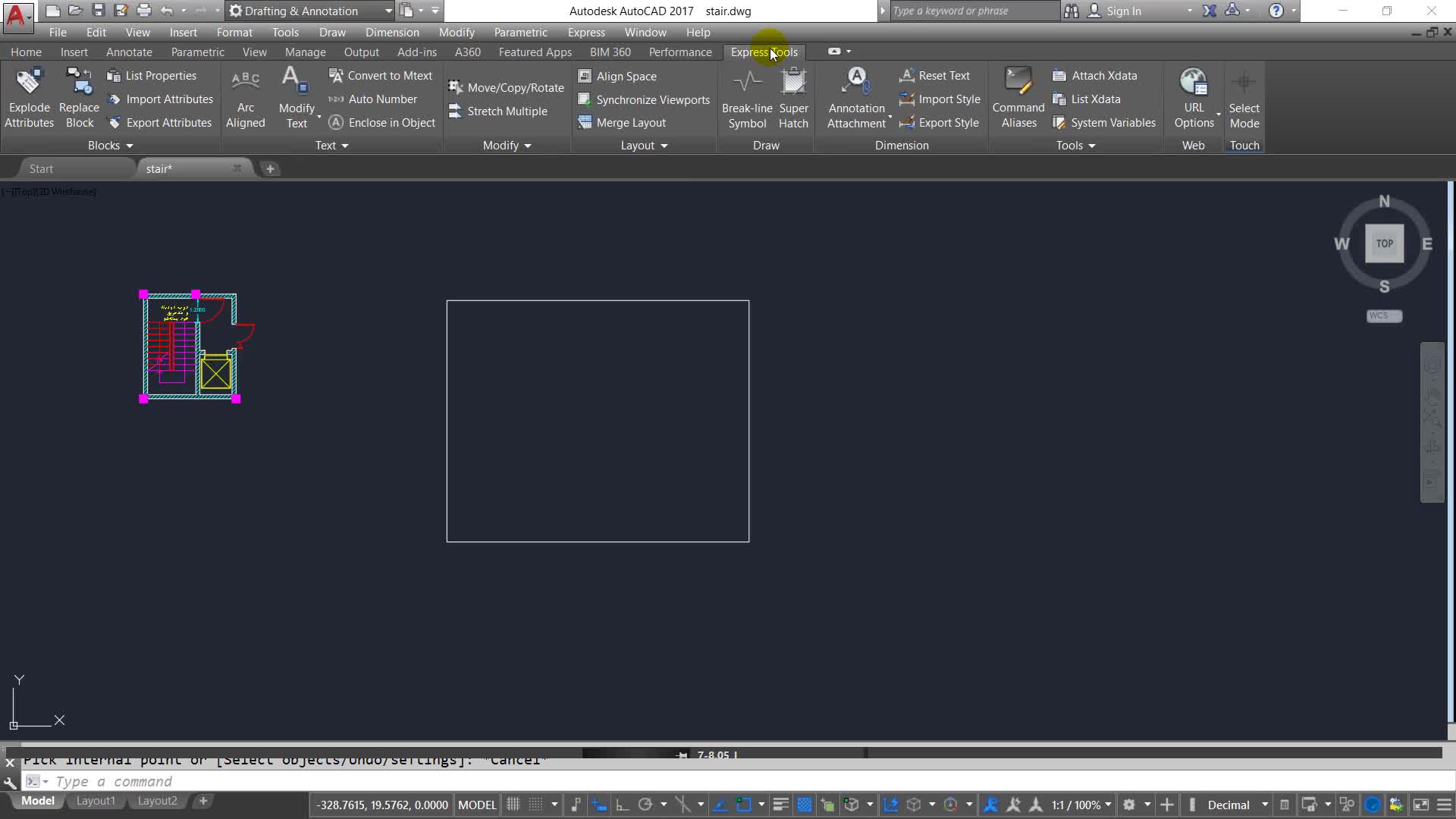This screenshot has height=819, width=1456.
Task: Select the Replace Block tool
Action: pyautogui.click(x=79, y=99)
